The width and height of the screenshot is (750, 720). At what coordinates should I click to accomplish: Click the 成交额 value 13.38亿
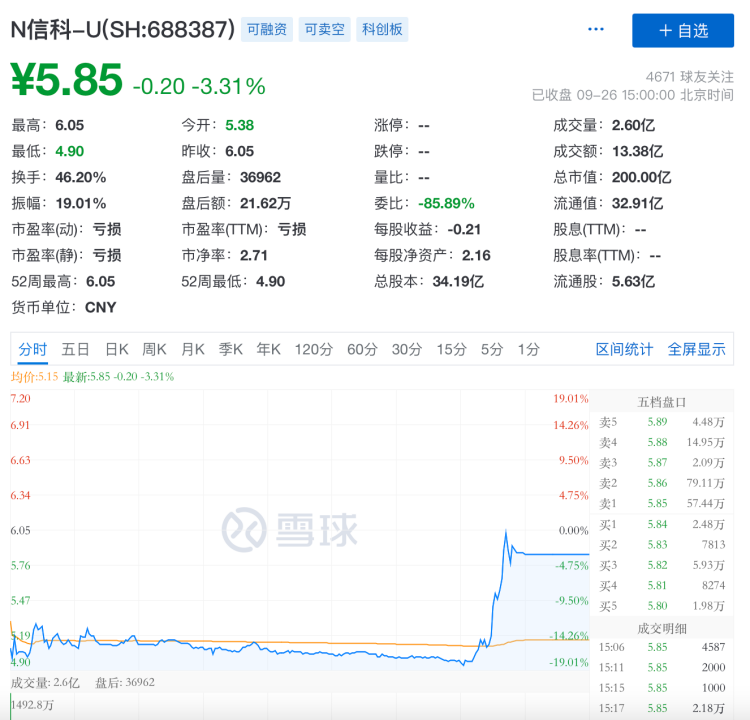pos(638,151)
